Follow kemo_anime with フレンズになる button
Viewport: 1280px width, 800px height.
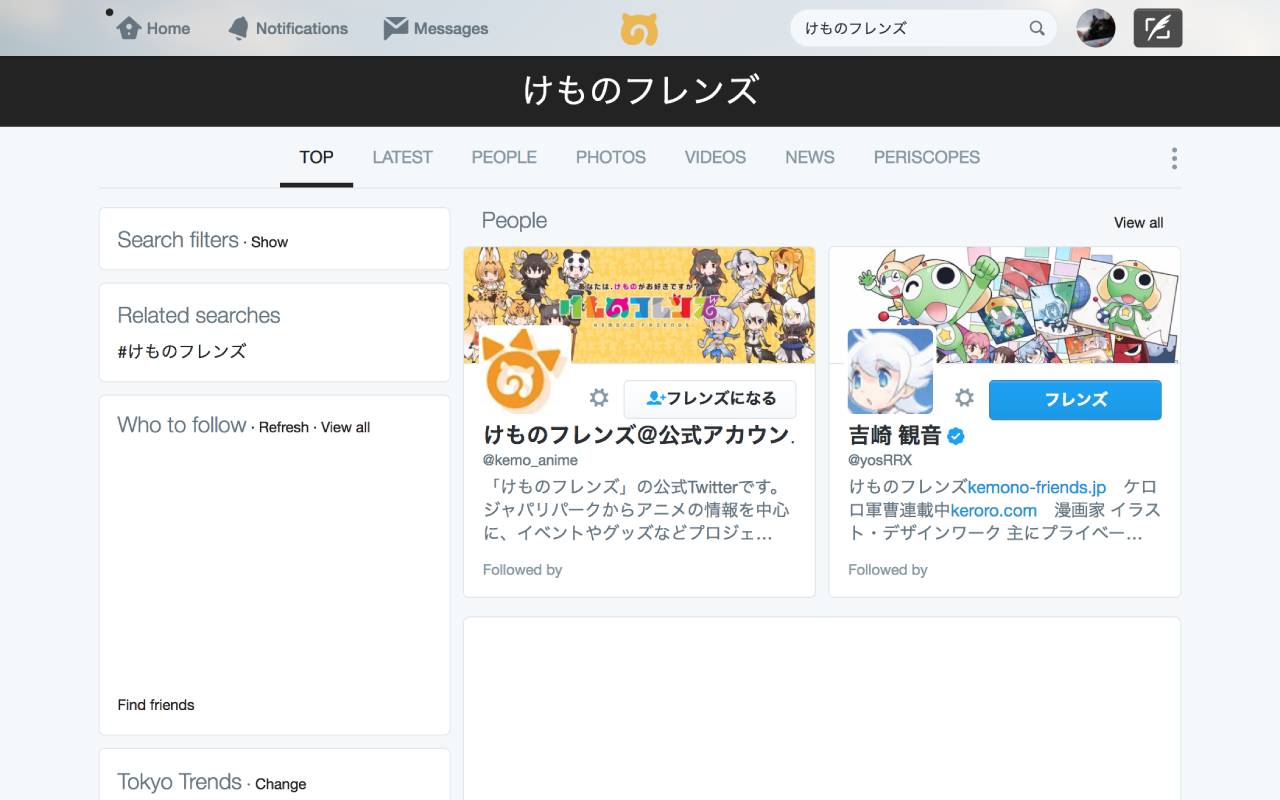710,399
